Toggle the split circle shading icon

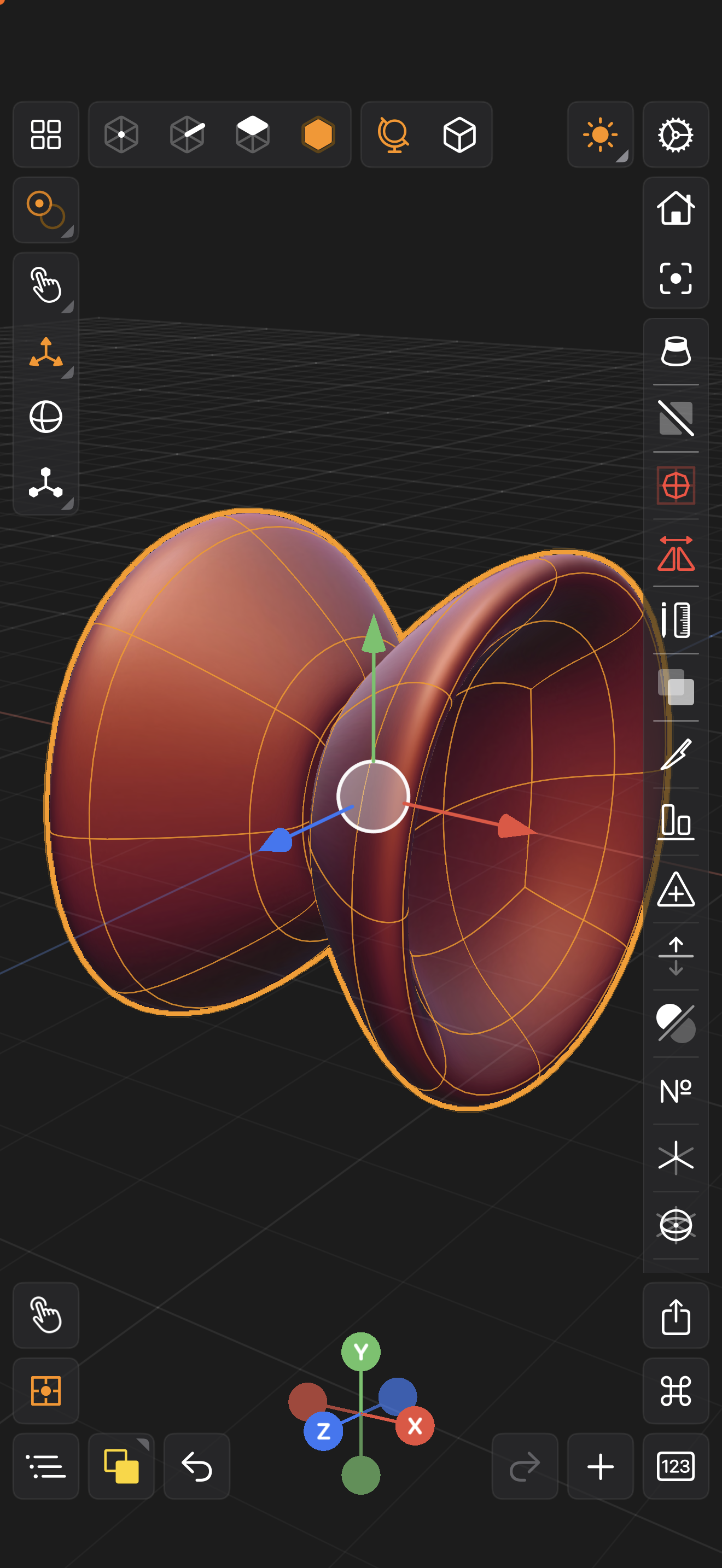pos(676,1023)
